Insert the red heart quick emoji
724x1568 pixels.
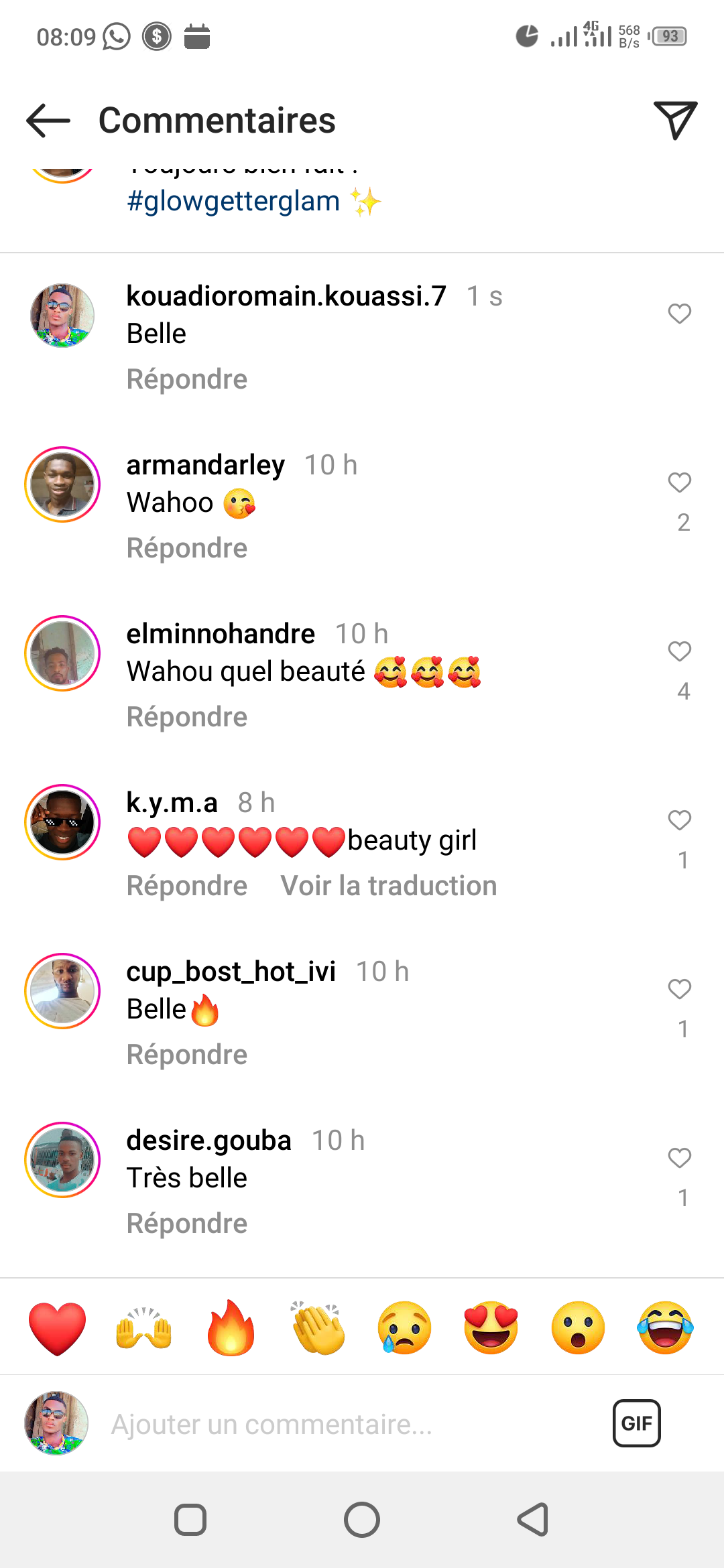point(58,1328)
